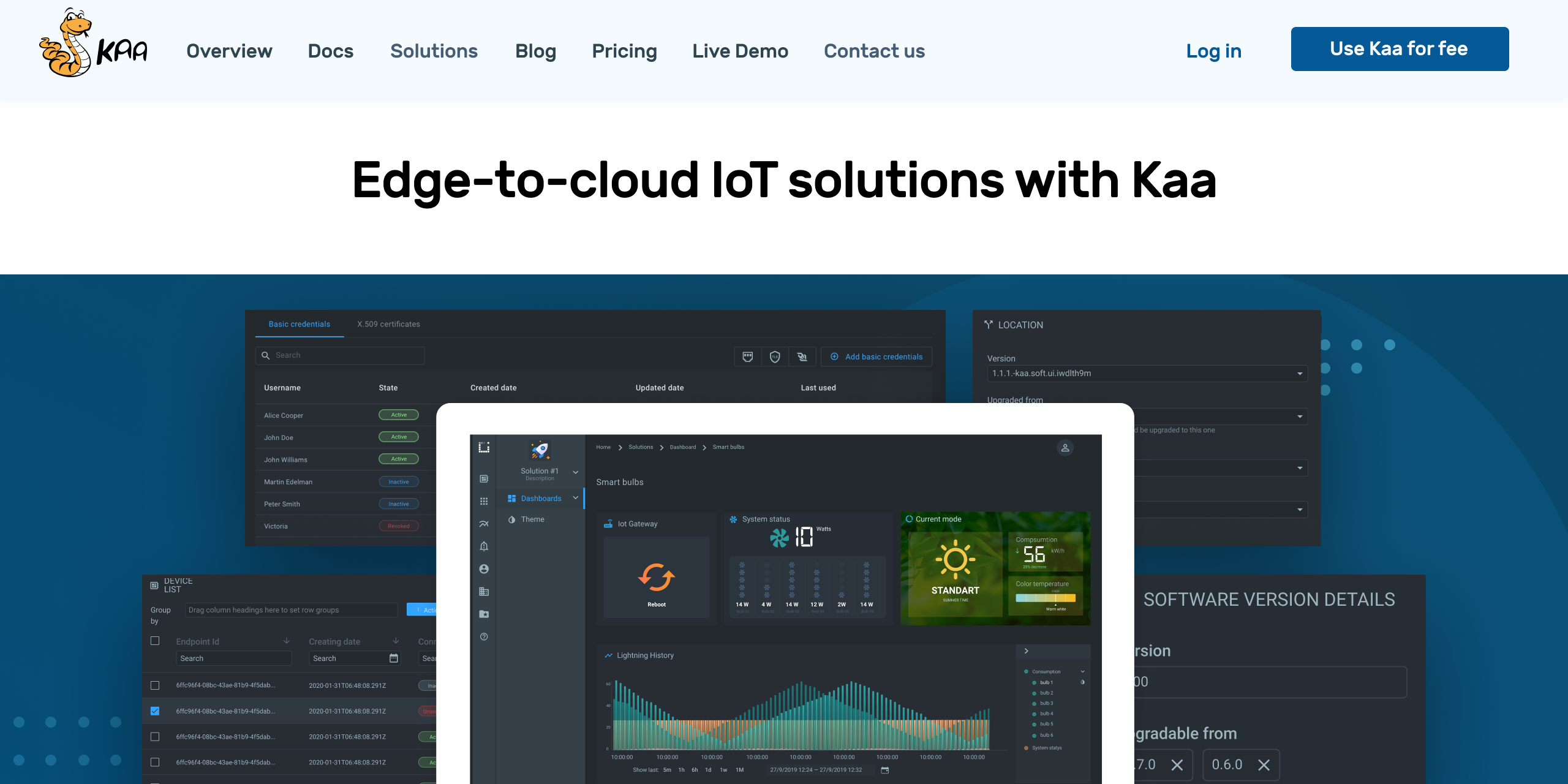Click the analytics chart icon in the sidebar

(x=484, y=523)
